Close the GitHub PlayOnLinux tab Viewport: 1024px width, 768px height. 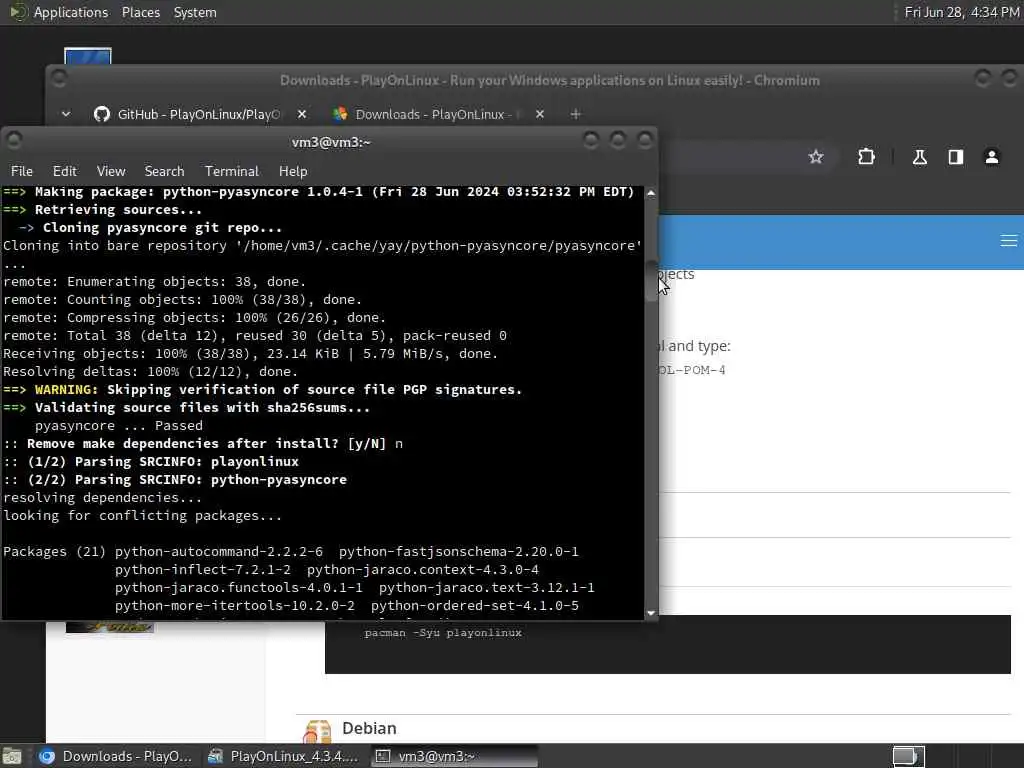point(302,114)
